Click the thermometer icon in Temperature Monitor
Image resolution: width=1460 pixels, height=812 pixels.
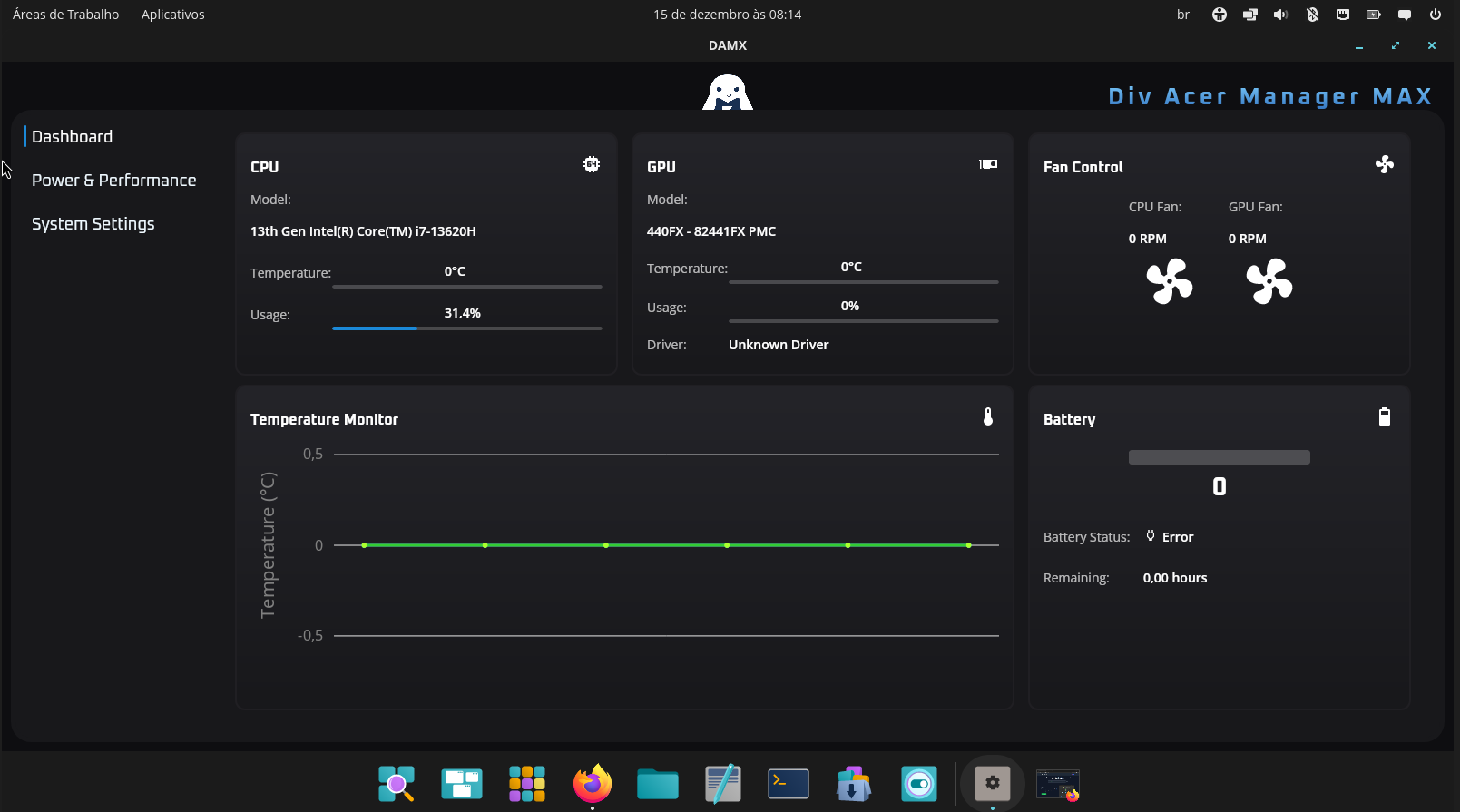(988, 416)
